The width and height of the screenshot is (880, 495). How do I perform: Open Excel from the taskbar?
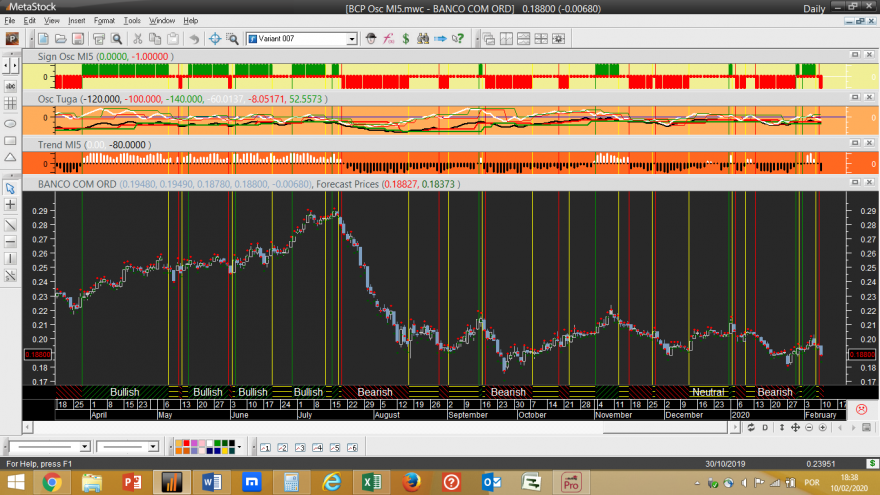click(x=372, y=483)
